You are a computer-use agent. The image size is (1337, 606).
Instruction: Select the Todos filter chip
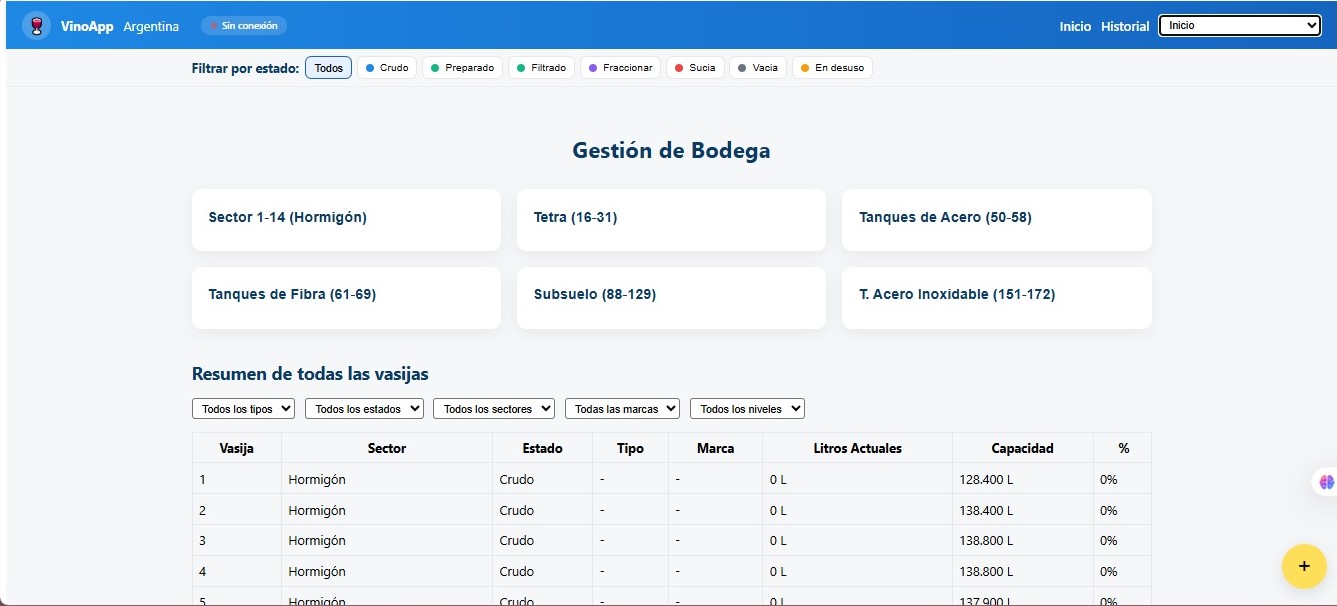point(328,68)
